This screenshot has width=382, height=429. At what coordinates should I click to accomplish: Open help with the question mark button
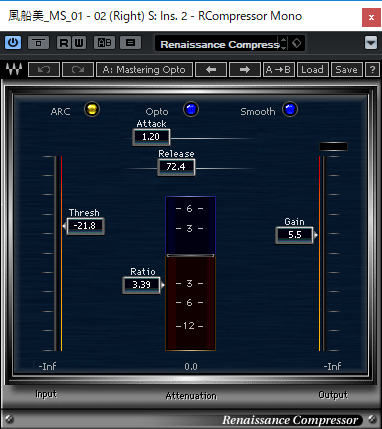coord(373,70)
